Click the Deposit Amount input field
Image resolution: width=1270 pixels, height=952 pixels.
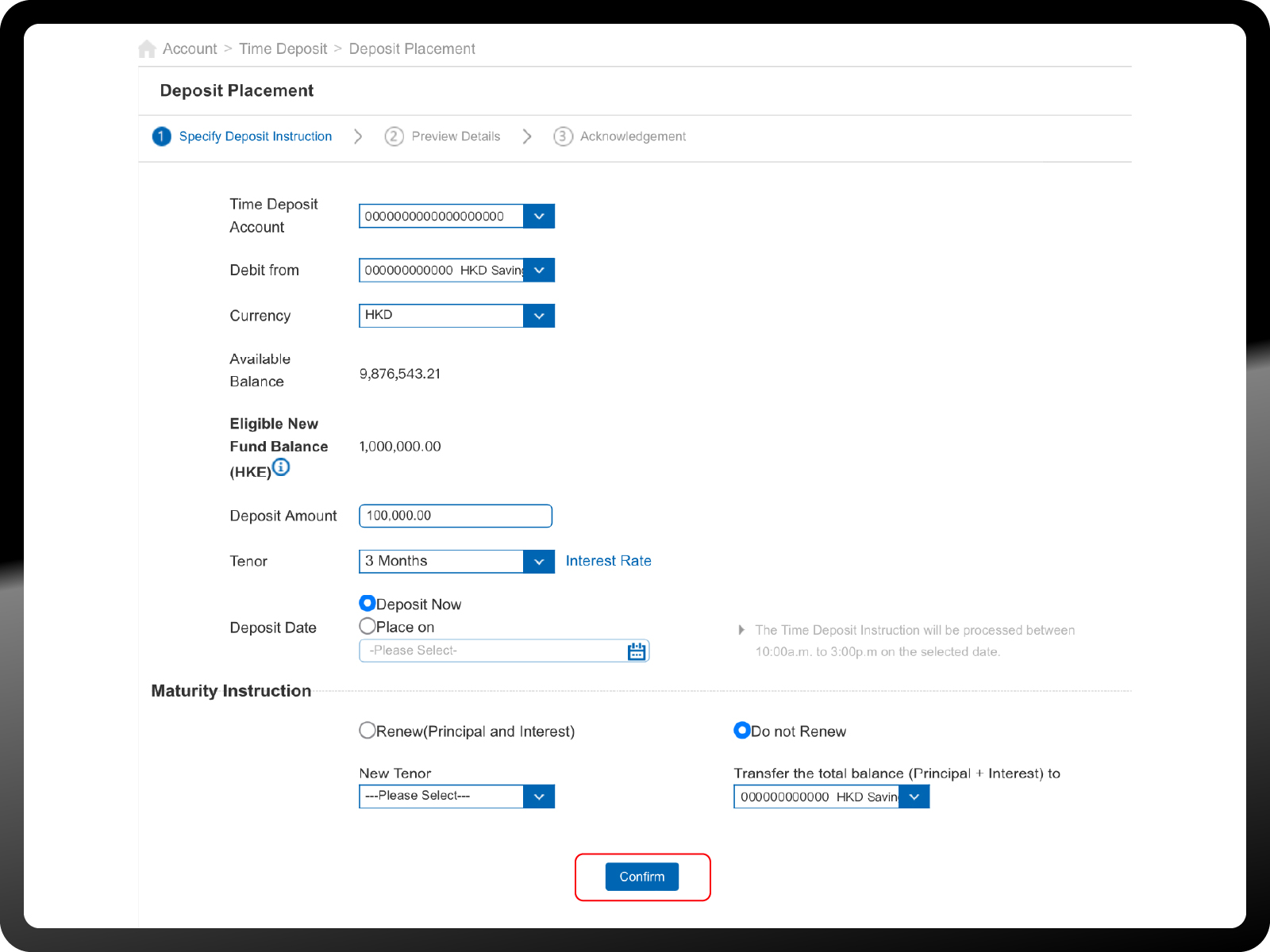(x=455, y=516)
